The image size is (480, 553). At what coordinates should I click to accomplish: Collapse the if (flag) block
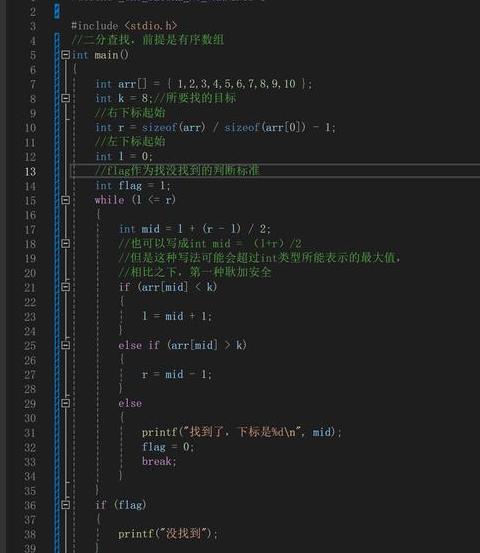(x=65, y=505)
